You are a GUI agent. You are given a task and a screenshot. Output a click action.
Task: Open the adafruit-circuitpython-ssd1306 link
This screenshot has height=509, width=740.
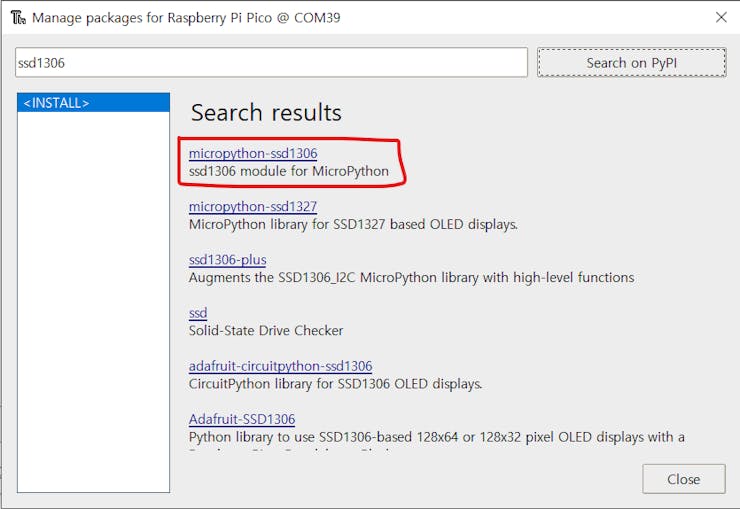pos(280,366)
